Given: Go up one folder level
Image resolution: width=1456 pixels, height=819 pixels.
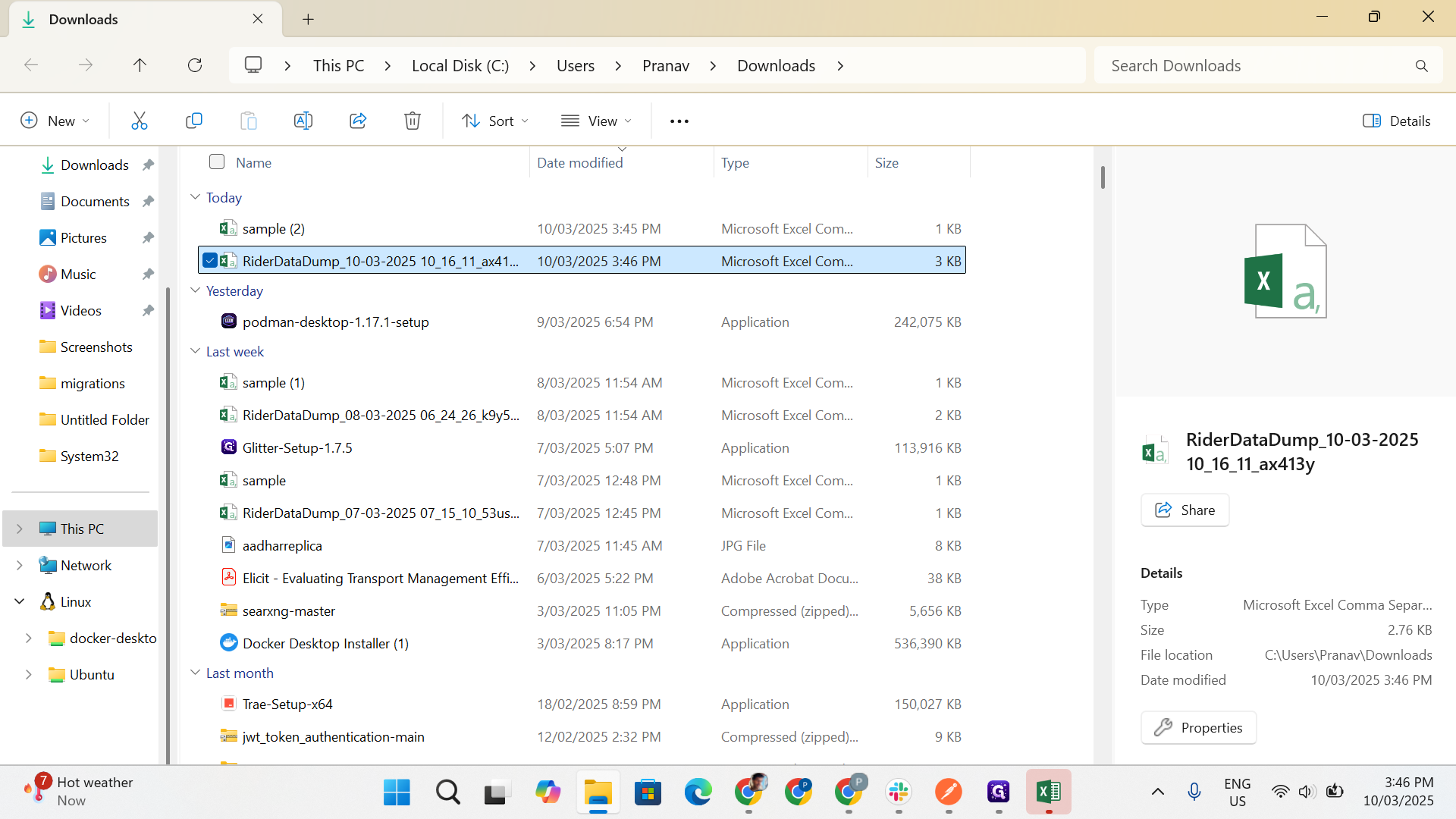Looking at the screenshot, I should pyautogui.click(x=140, y=65).
